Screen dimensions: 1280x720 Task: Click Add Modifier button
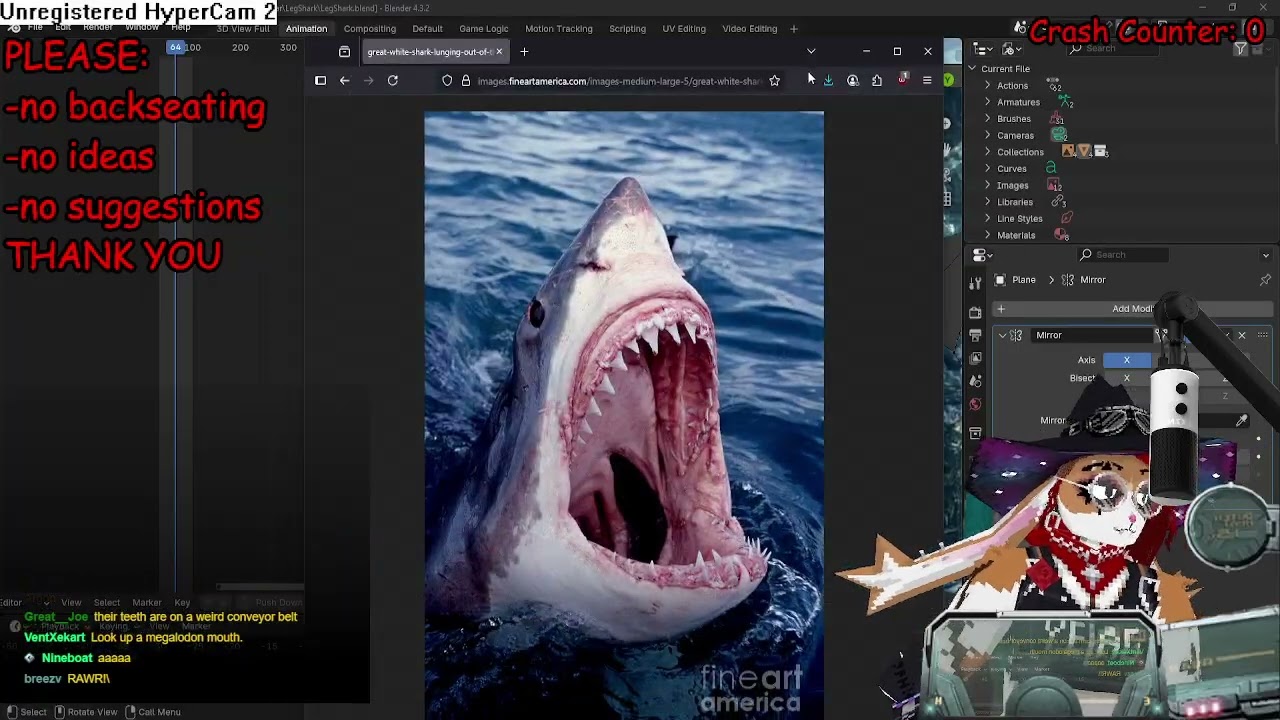[x=1132, y=309]
